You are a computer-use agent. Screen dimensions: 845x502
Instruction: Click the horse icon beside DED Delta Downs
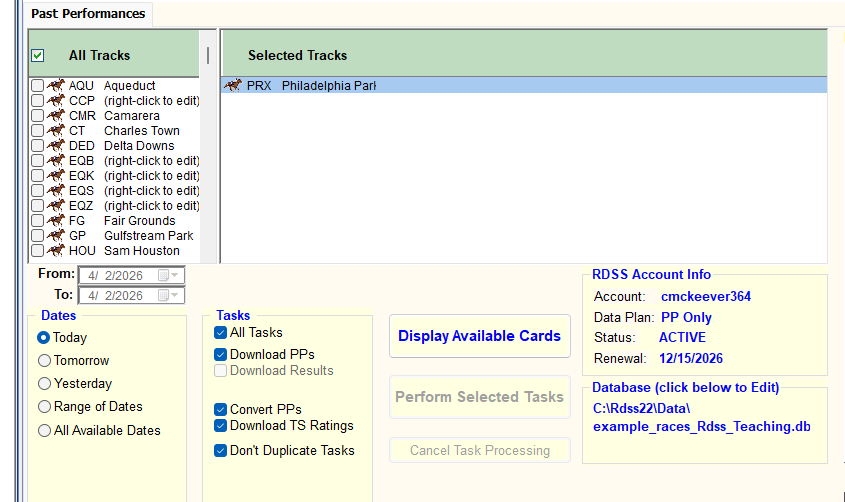56,145
